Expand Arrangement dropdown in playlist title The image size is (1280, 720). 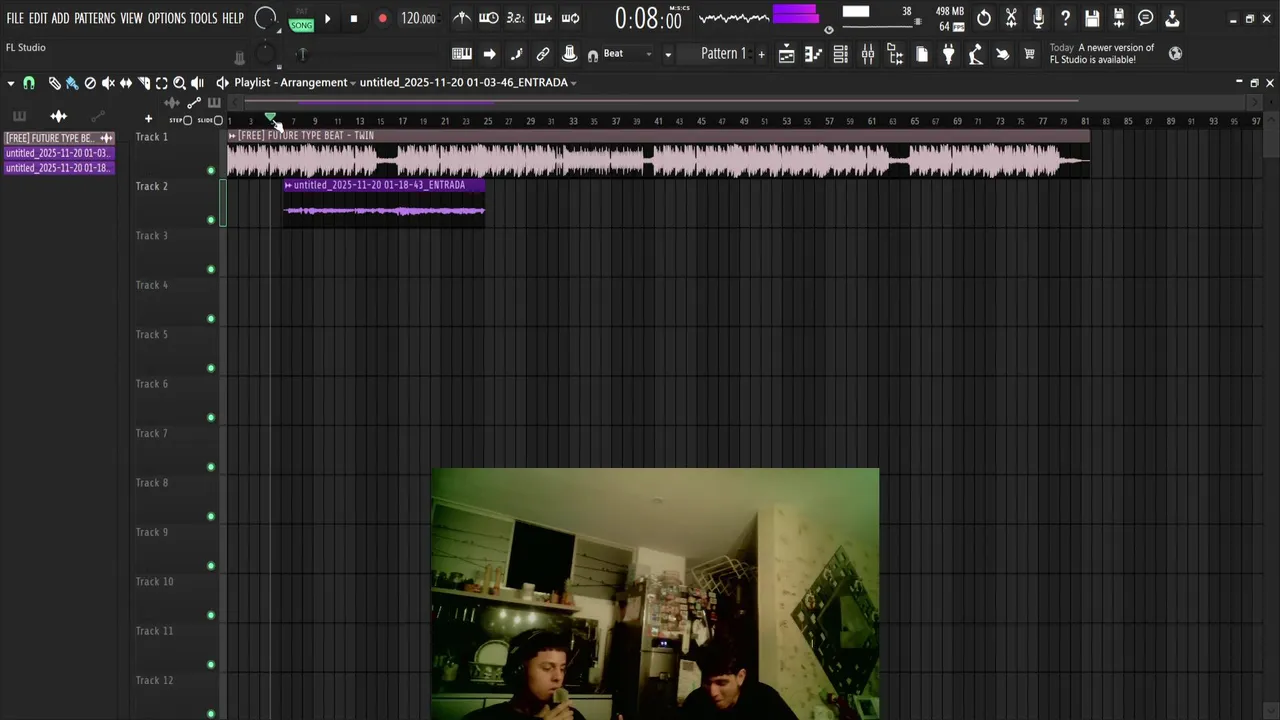click(x=352, y=83)
